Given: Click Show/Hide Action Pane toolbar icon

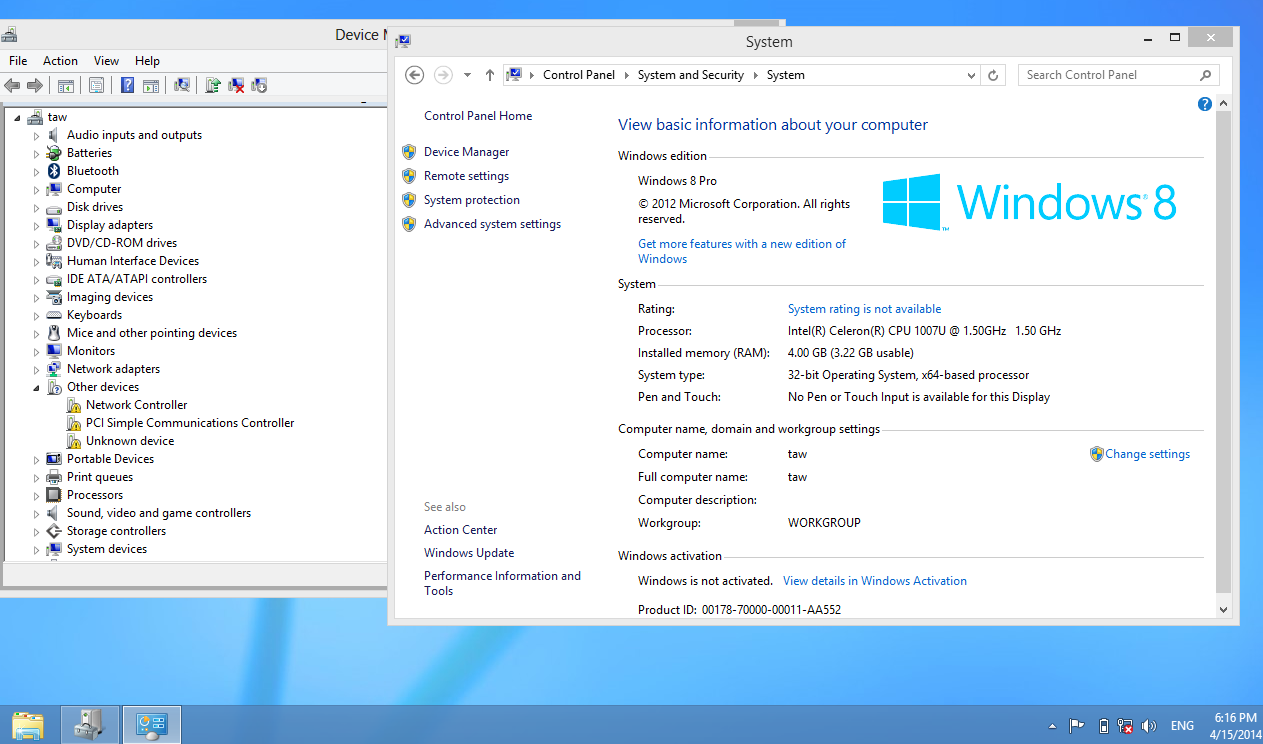Looking at the screenshot, I should [151, 86].
